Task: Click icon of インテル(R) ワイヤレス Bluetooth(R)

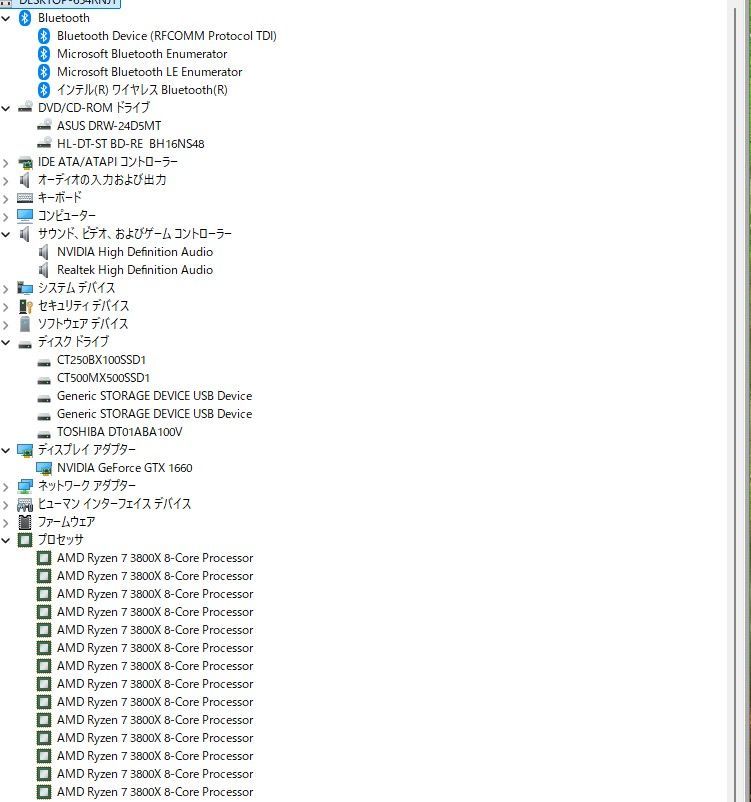Action: pos(44,90)
